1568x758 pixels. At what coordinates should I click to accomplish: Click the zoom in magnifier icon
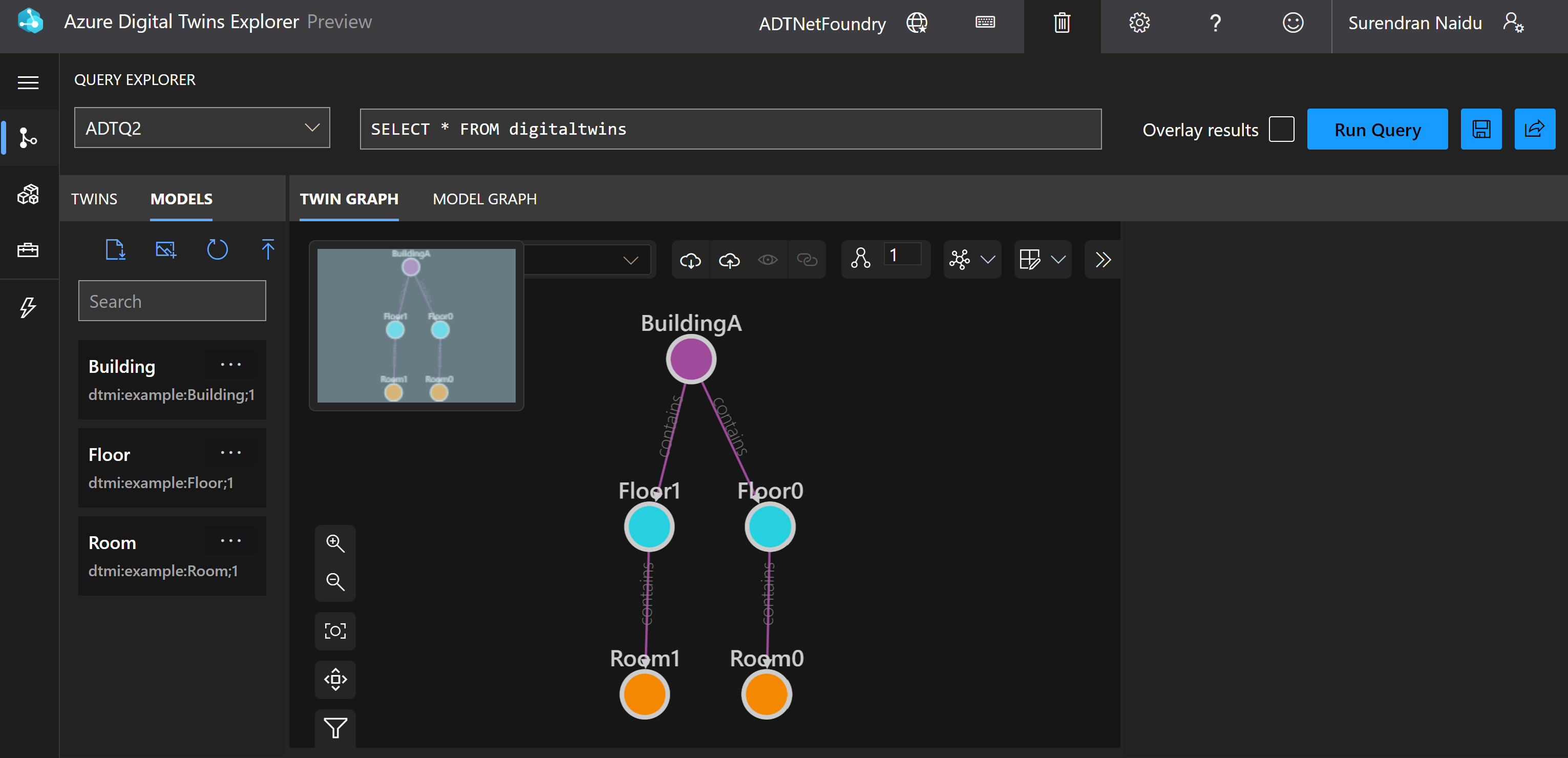coord(335,543)
